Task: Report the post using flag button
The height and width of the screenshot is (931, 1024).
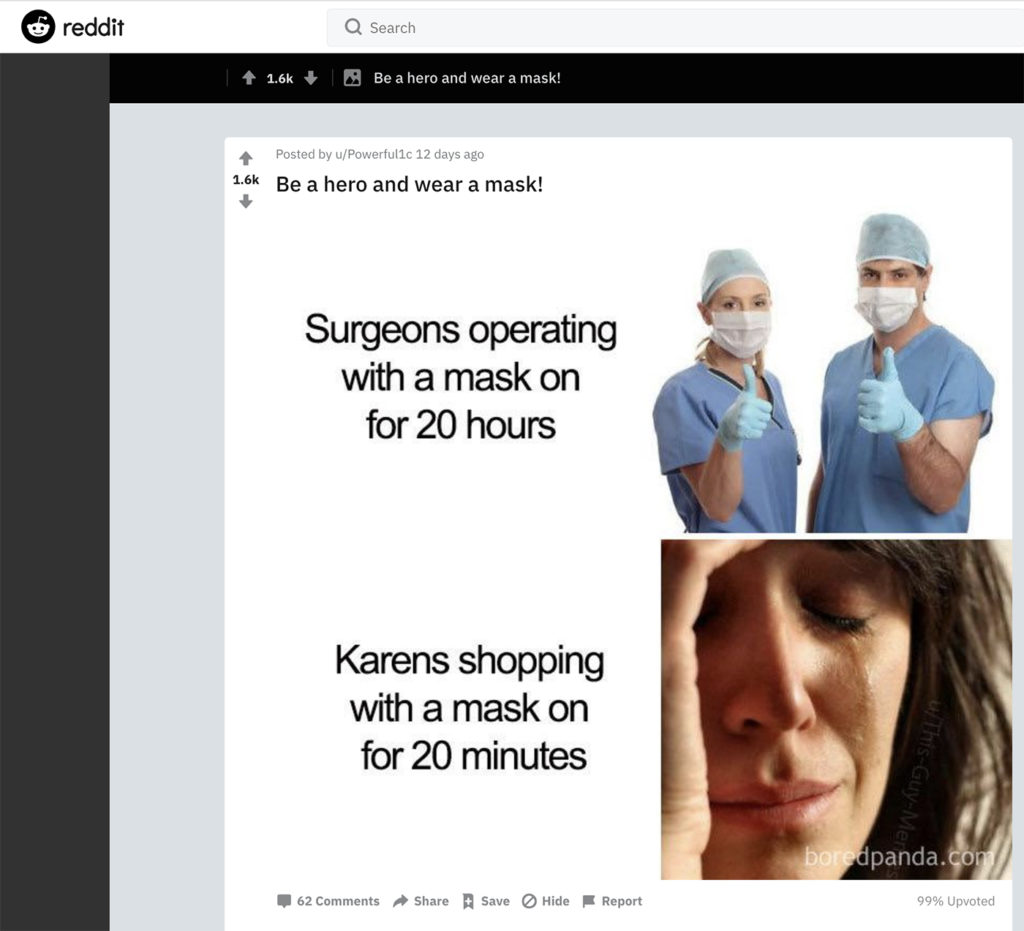Action: point(612,901)
